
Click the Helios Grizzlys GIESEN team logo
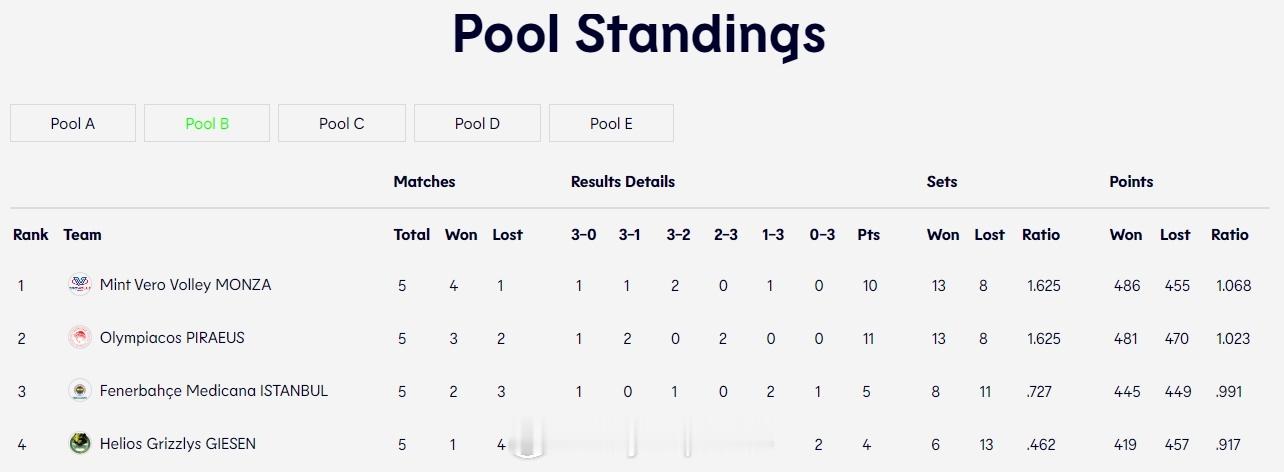tap(80, 443)
